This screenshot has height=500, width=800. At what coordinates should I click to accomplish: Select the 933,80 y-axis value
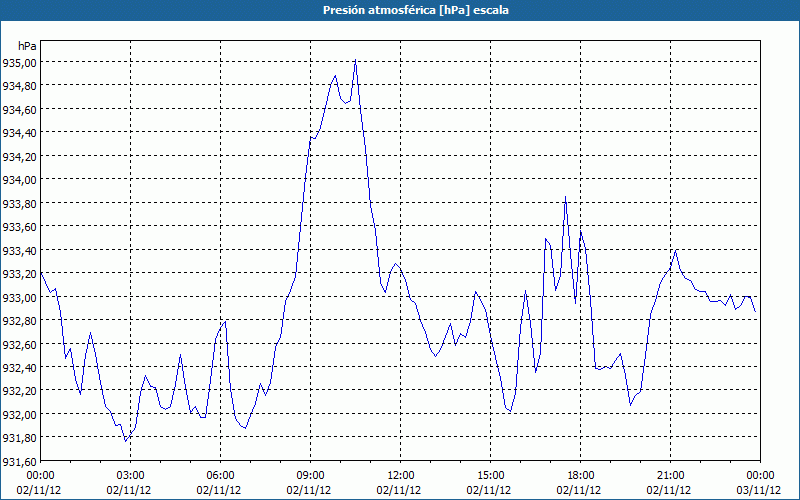click(x=19, y=204)
